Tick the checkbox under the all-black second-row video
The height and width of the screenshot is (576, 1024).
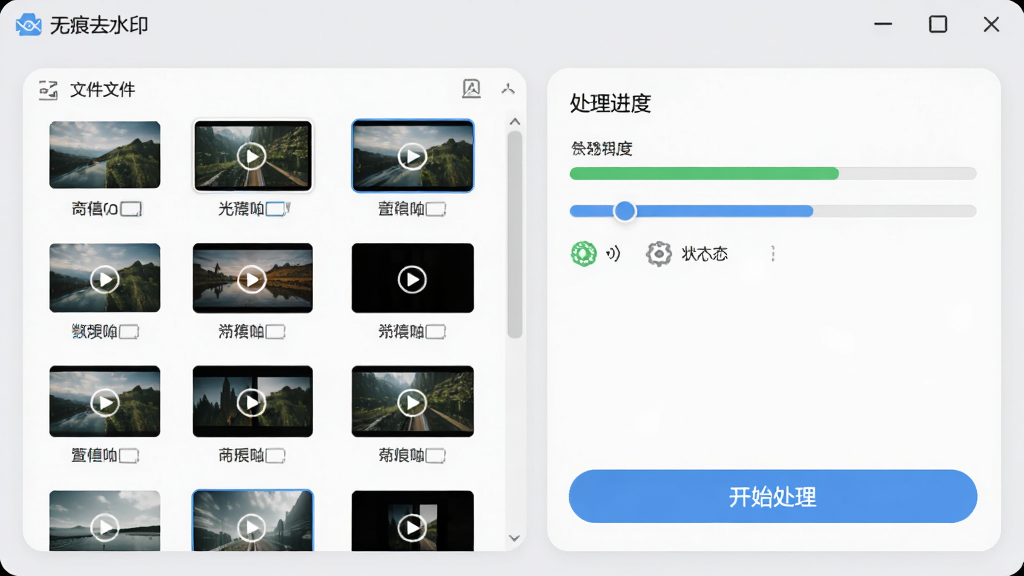click(x=436, y=332)
